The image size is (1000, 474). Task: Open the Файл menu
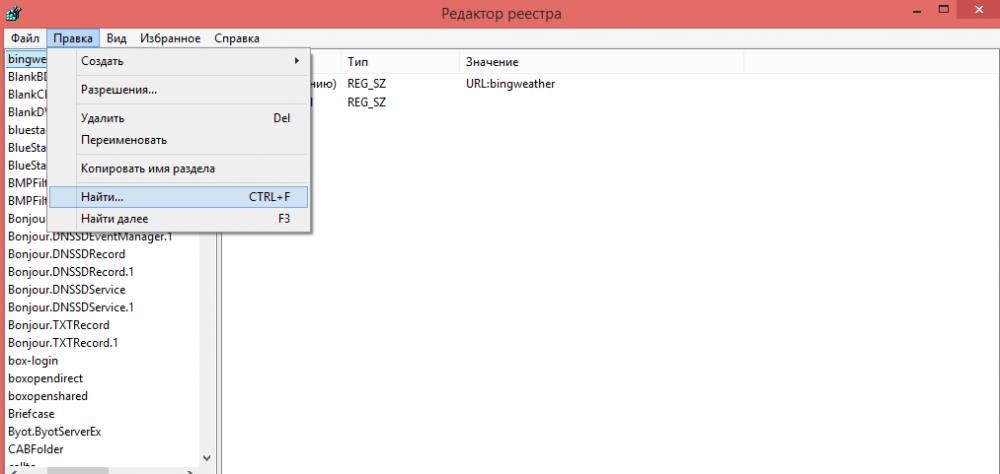(25, 38)
